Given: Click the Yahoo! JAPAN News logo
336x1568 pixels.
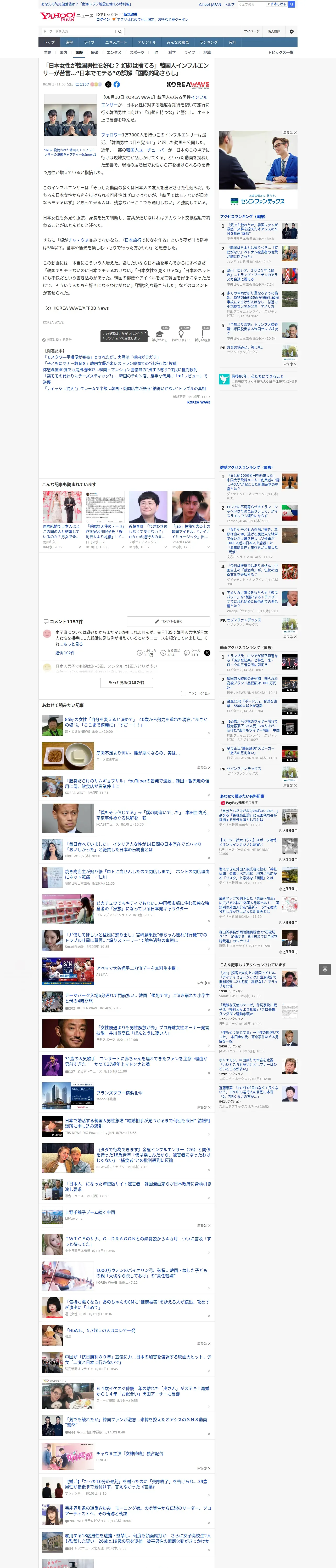Looking at the screenshot, I should coord(66,16).
